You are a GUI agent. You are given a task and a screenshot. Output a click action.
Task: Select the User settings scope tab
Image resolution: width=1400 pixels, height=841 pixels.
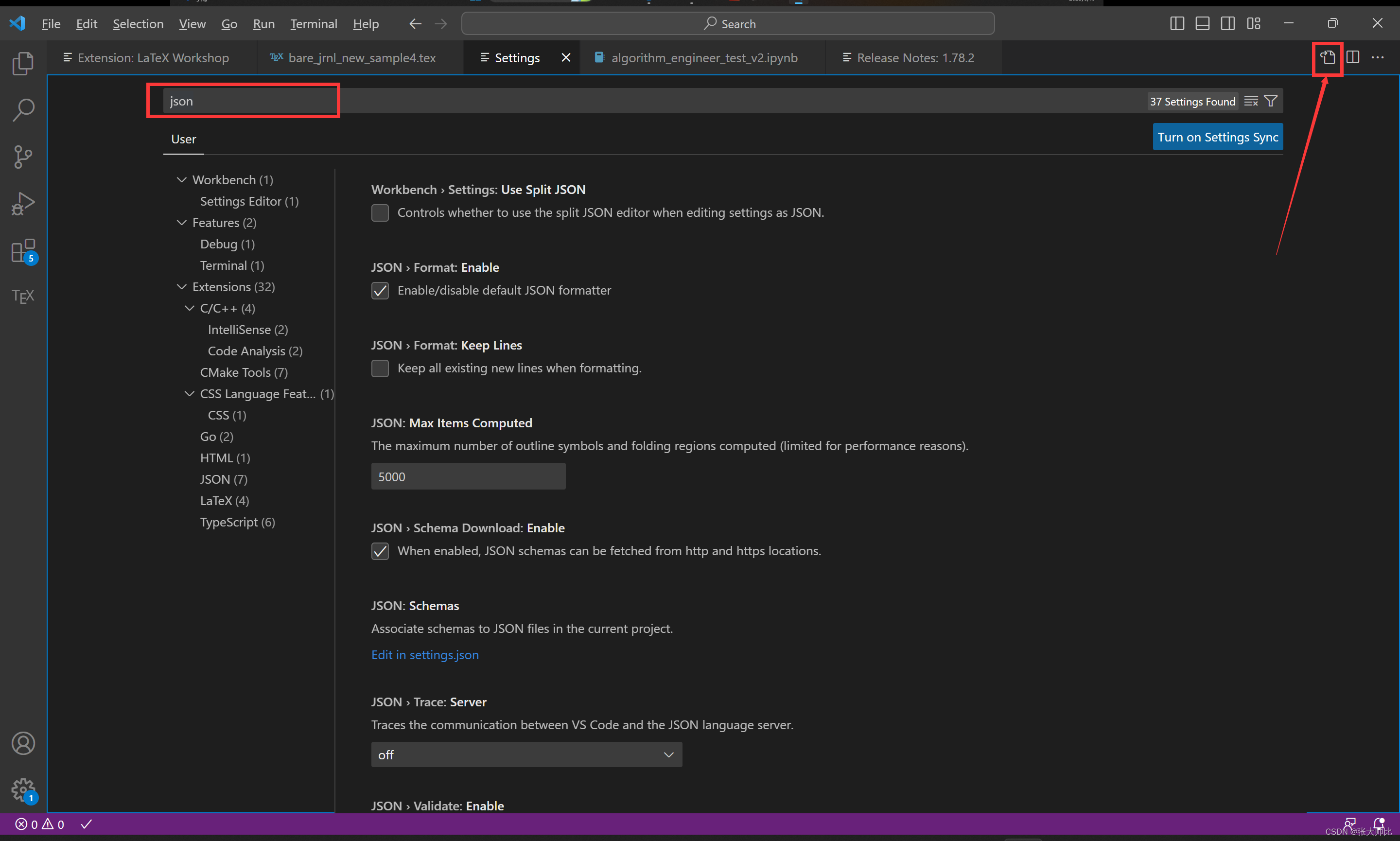(x=184, y=140)
